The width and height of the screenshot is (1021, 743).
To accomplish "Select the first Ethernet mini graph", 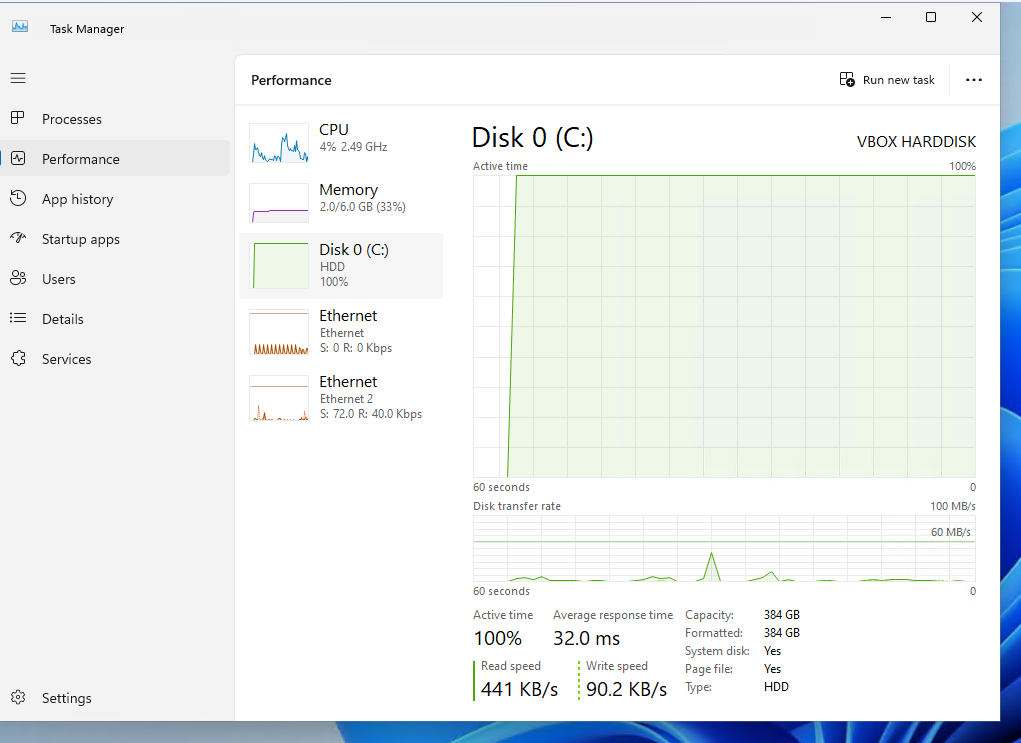I will 279,332.
